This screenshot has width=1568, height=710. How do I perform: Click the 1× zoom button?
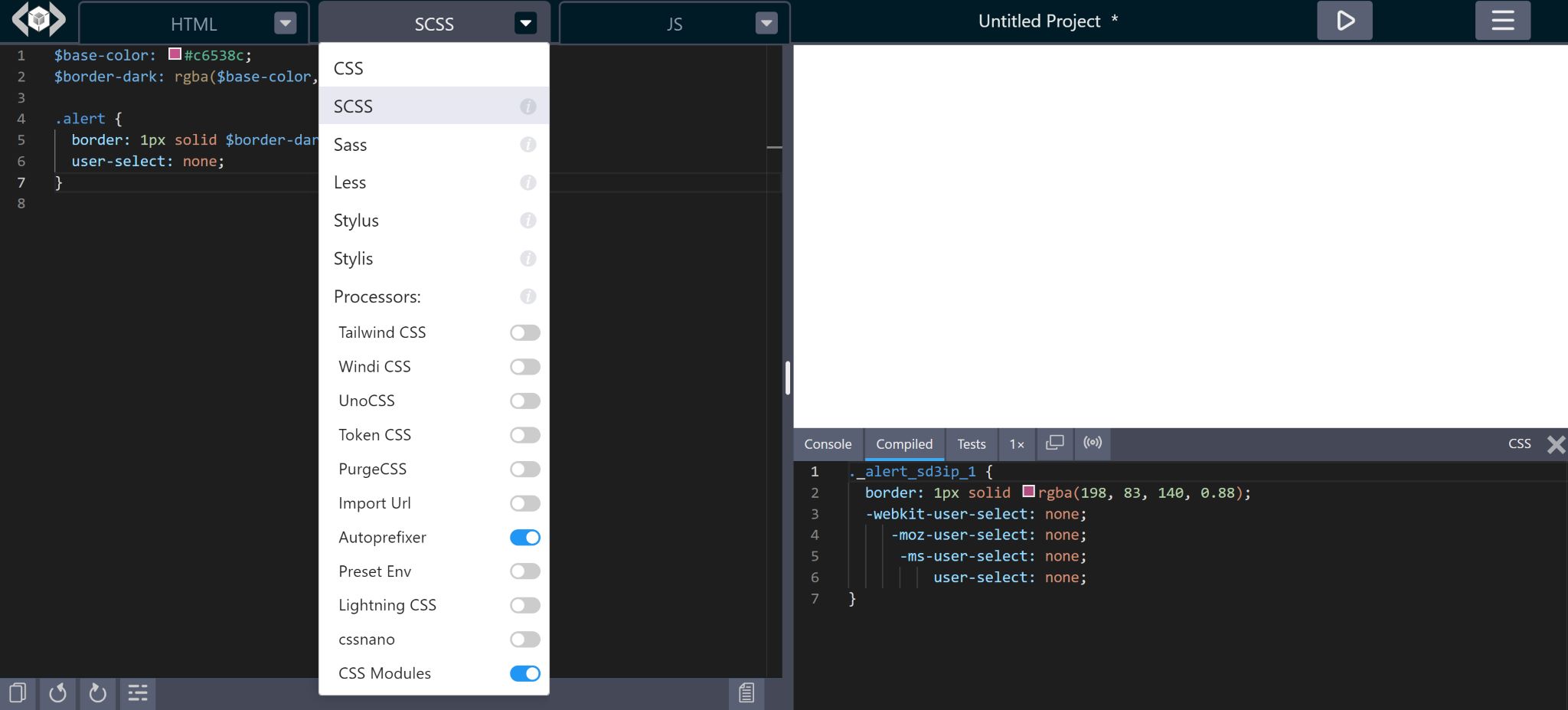point(1016,444)
